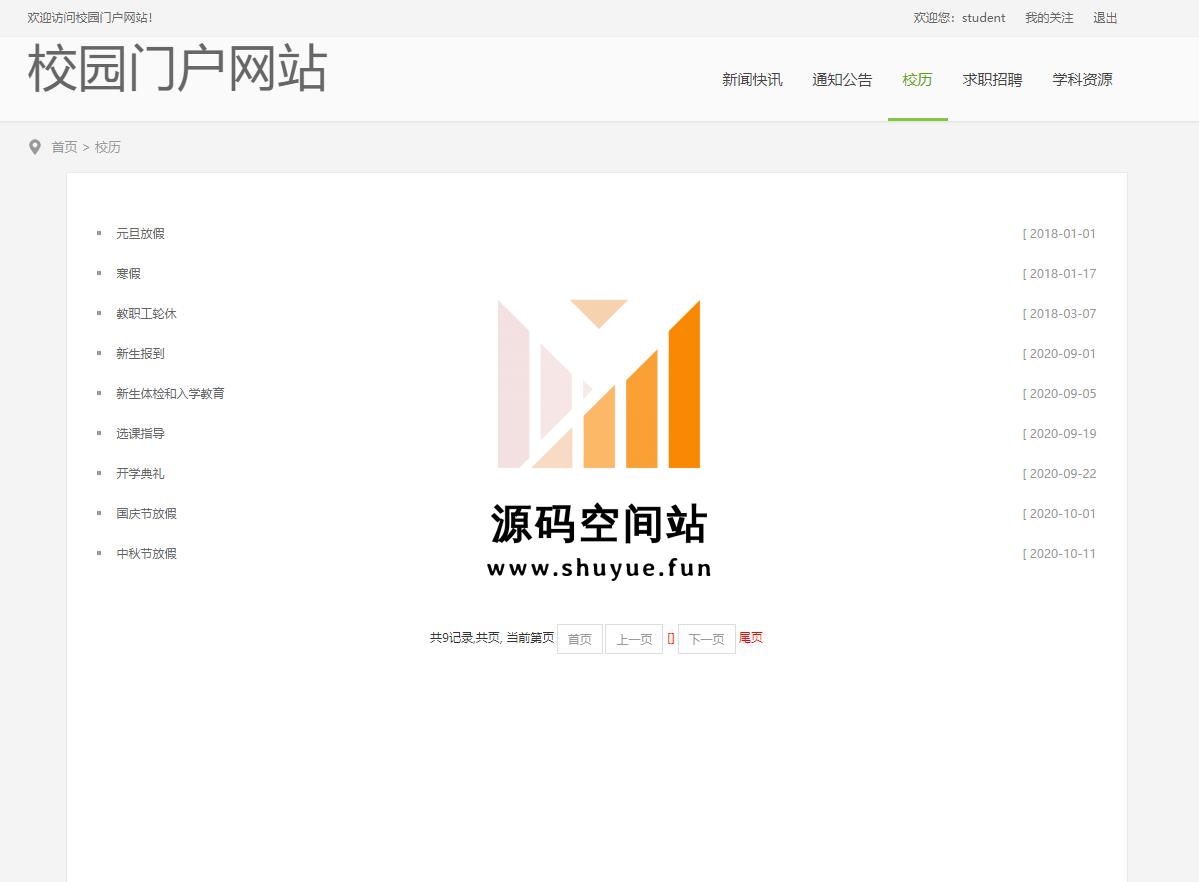The width and height of the screenshot is (1199, 882).
Task: Click the 校园门户网站 site title
Action: coord(177,69)
